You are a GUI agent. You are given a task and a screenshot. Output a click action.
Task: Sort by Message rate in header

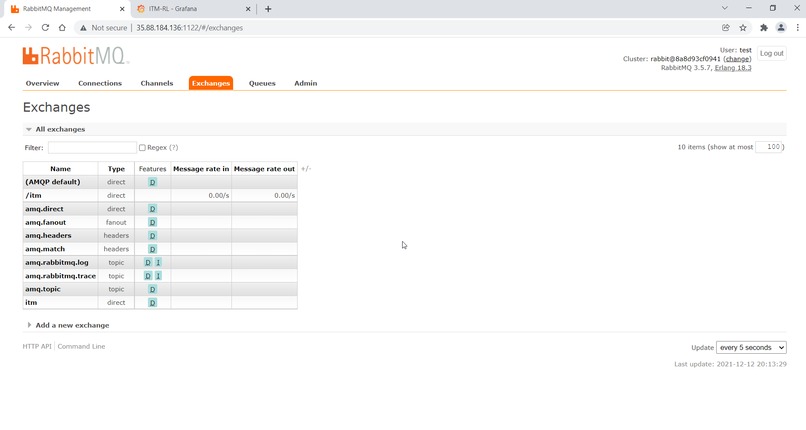[x=201, y=169]
